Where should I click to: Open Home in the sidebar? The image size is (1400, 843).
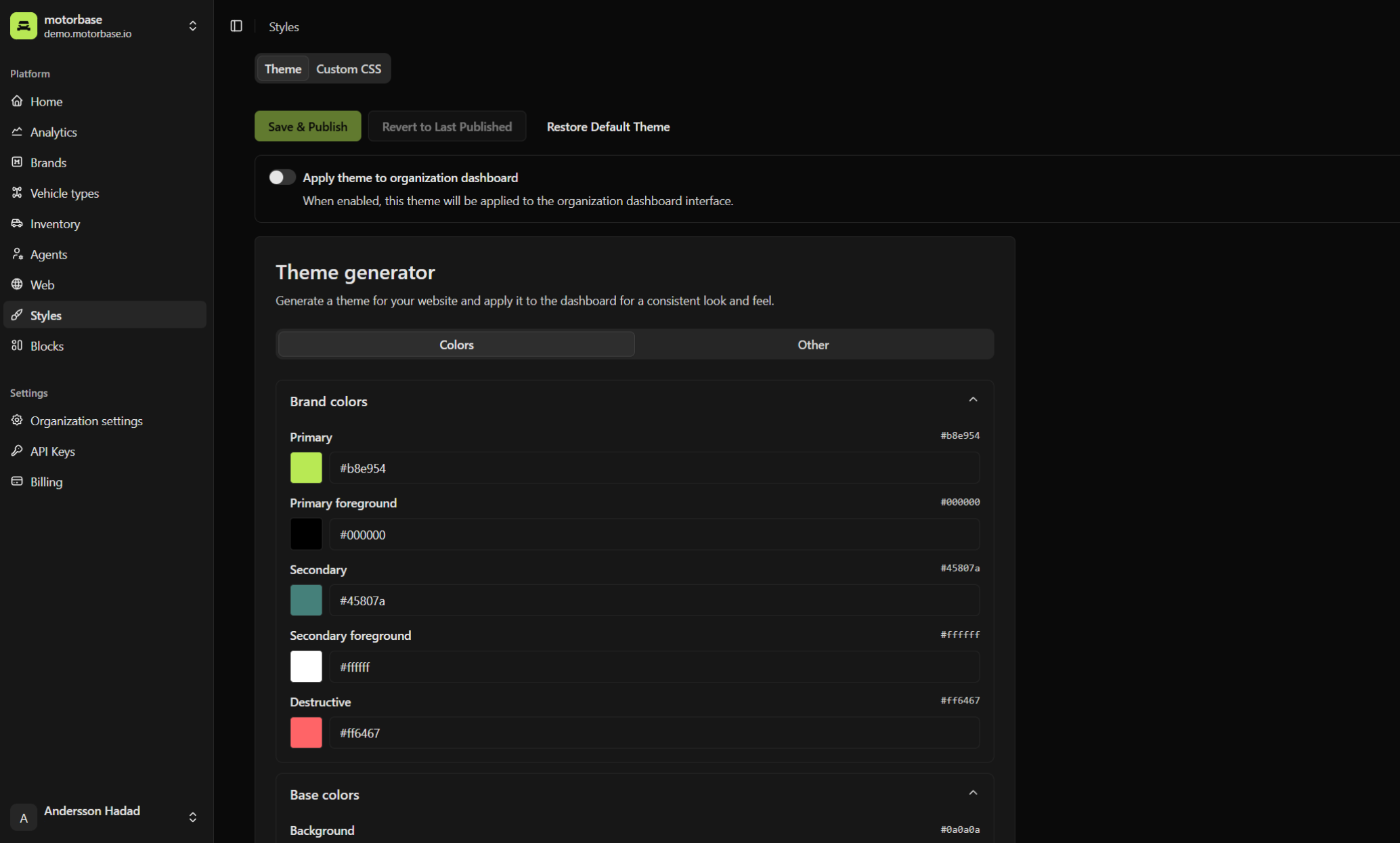pos(105,101)
